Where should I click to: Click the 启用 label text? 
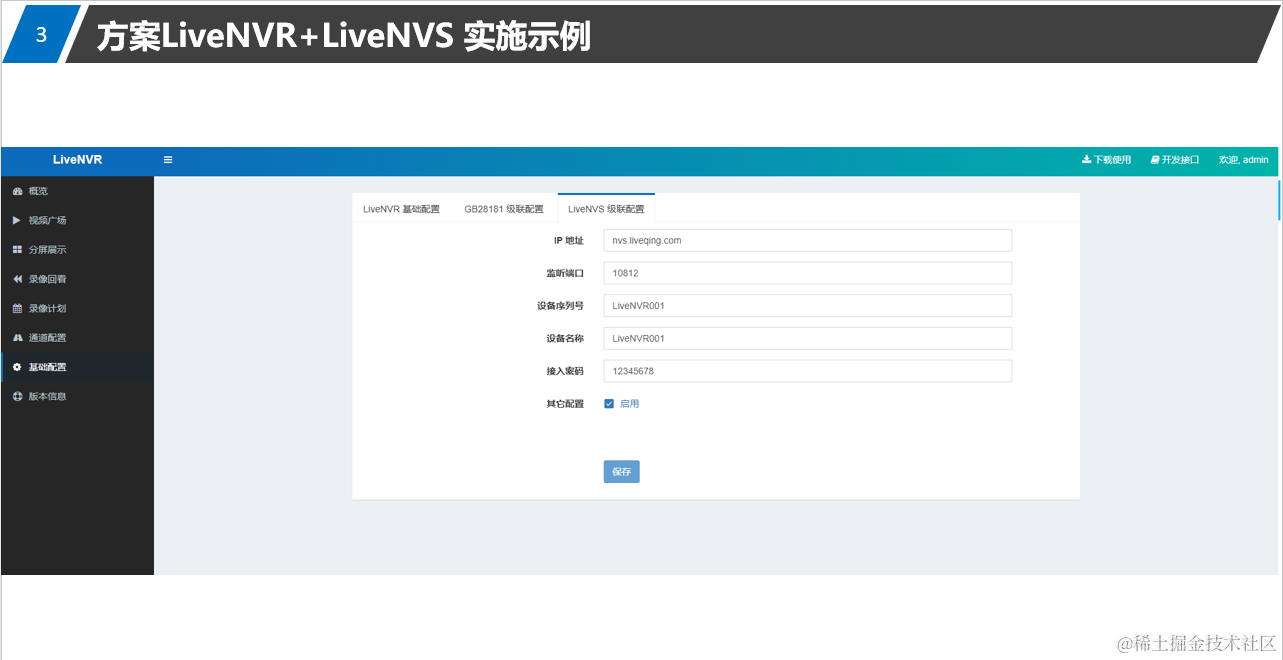(x=629, y=404)
